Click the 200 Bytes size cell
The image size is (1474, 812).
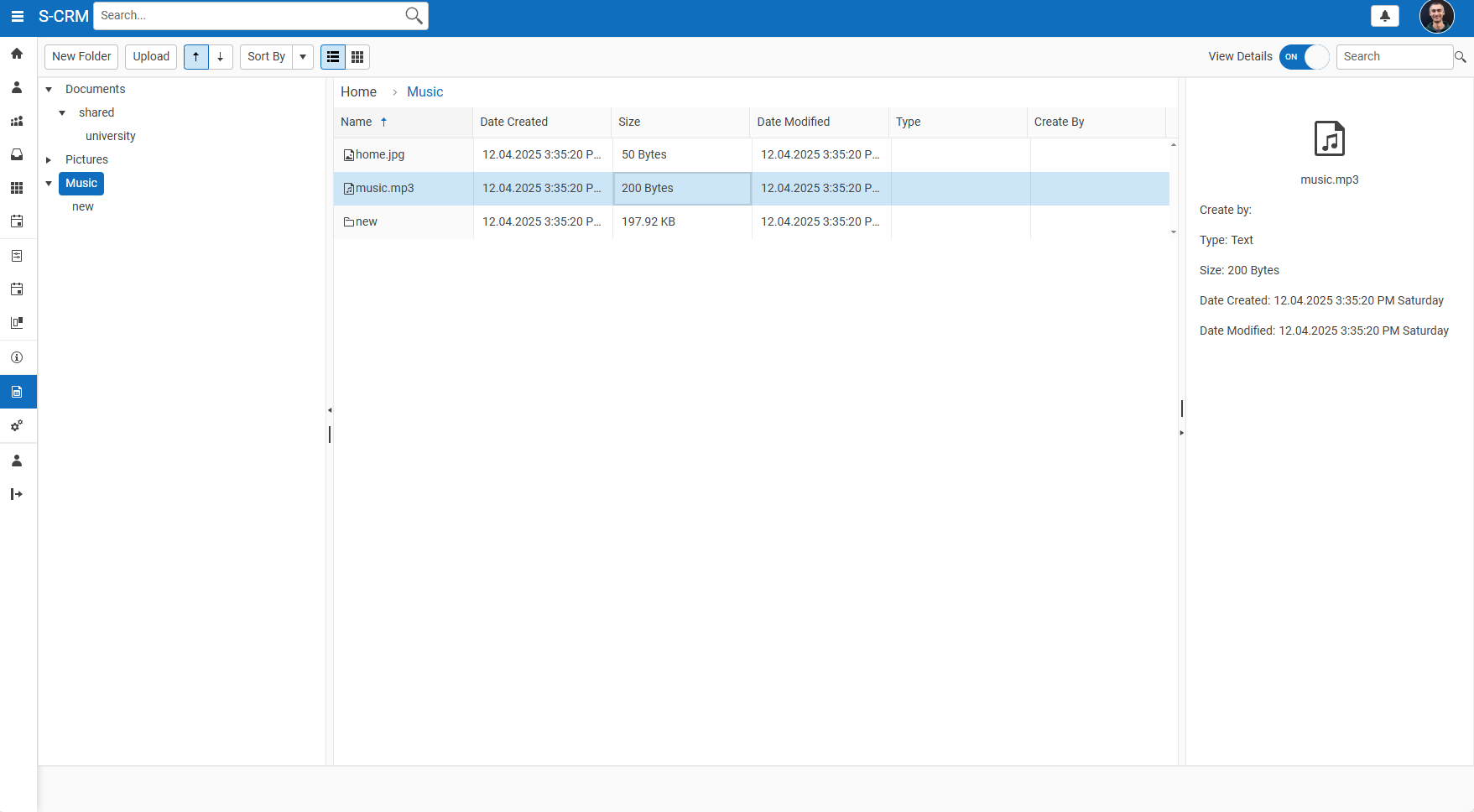click(682, 188)
